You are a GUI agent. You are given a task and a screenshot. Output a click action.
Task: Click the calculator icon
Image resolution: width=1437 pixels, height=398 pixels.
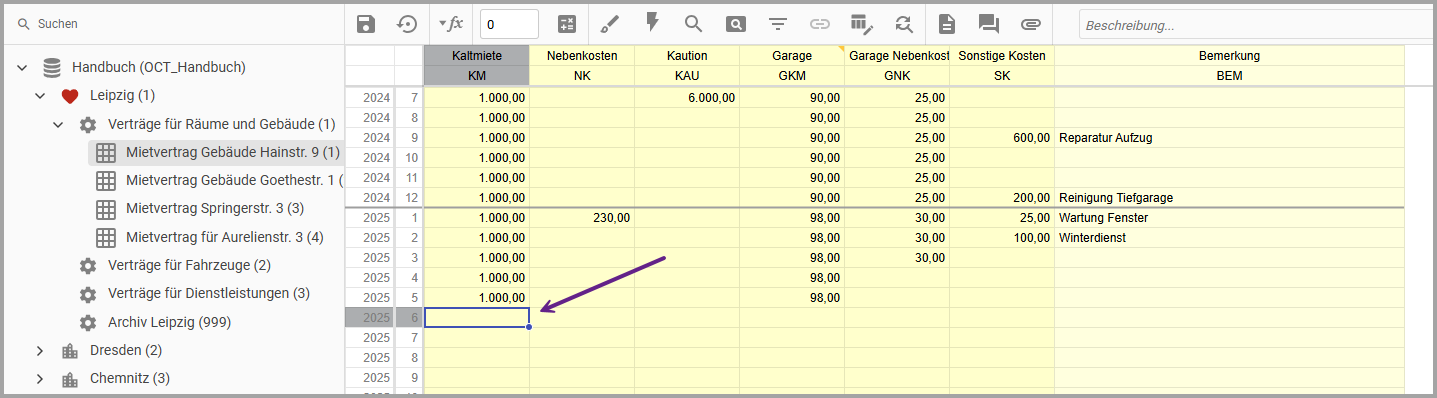[567, 24]
